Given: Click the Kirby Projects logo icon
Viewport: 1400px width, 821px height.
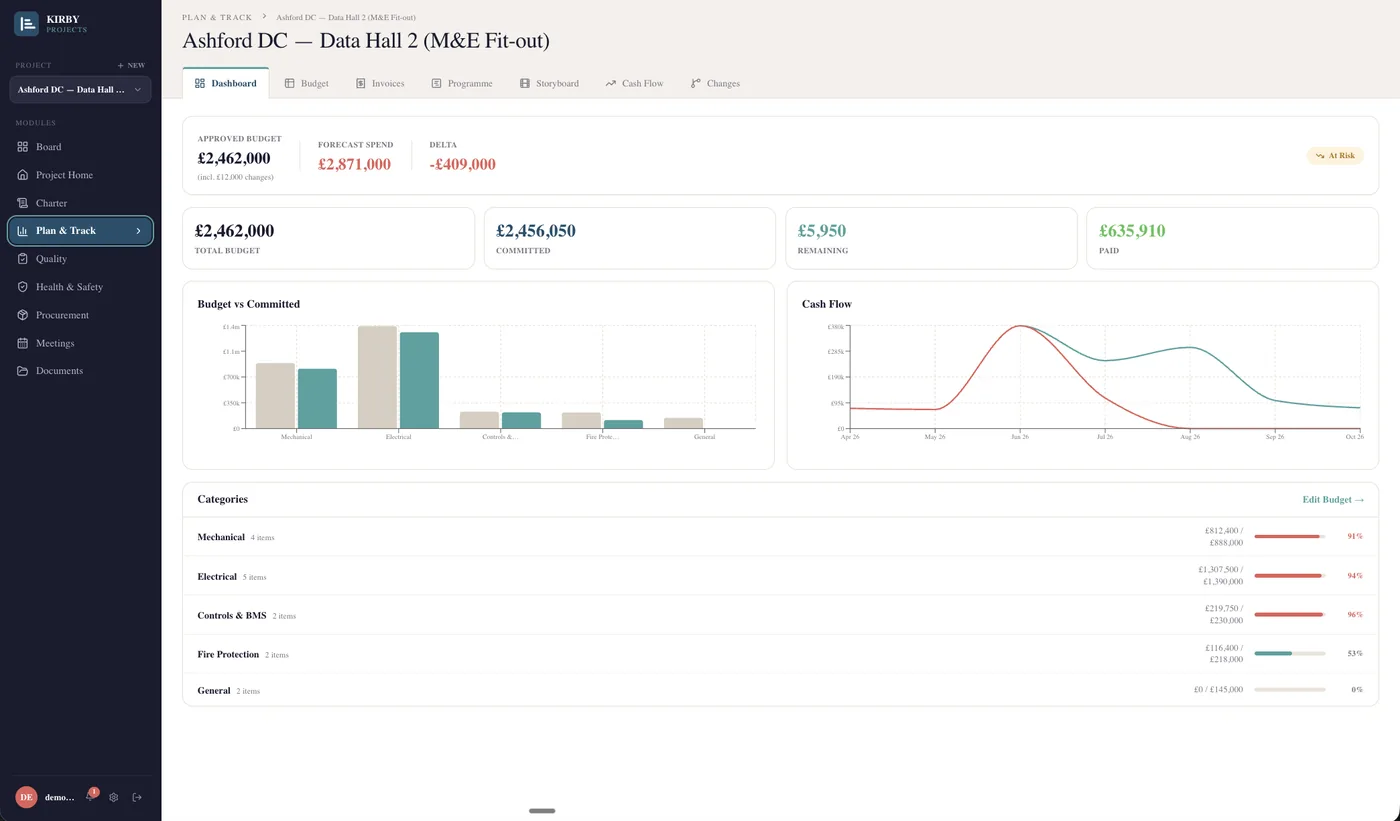Looking at the screenshot, I should pyautogui.click(x=26, y=23).
